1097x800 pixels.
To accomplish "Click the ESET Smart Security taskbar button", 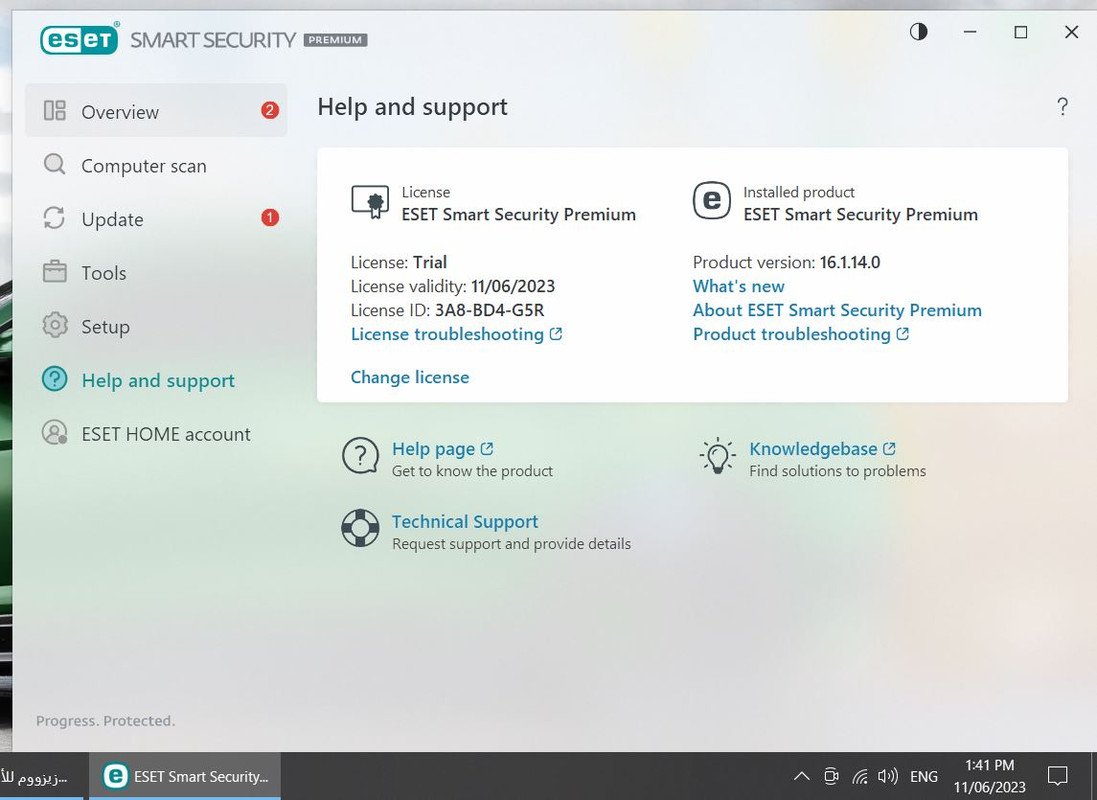I will tap(185, 776).
